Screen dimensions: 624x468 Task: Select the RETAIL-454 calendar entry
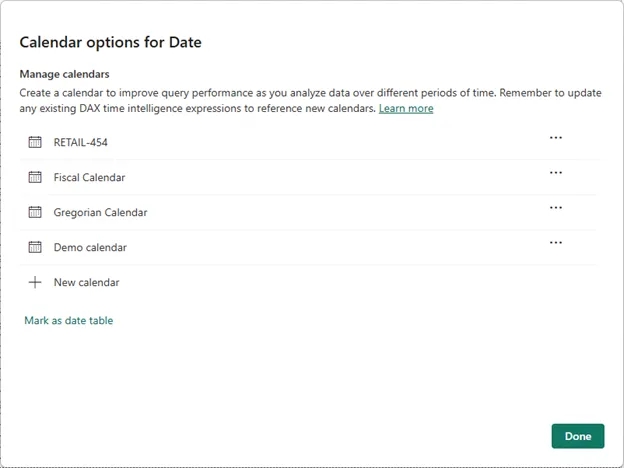point(81,142)
